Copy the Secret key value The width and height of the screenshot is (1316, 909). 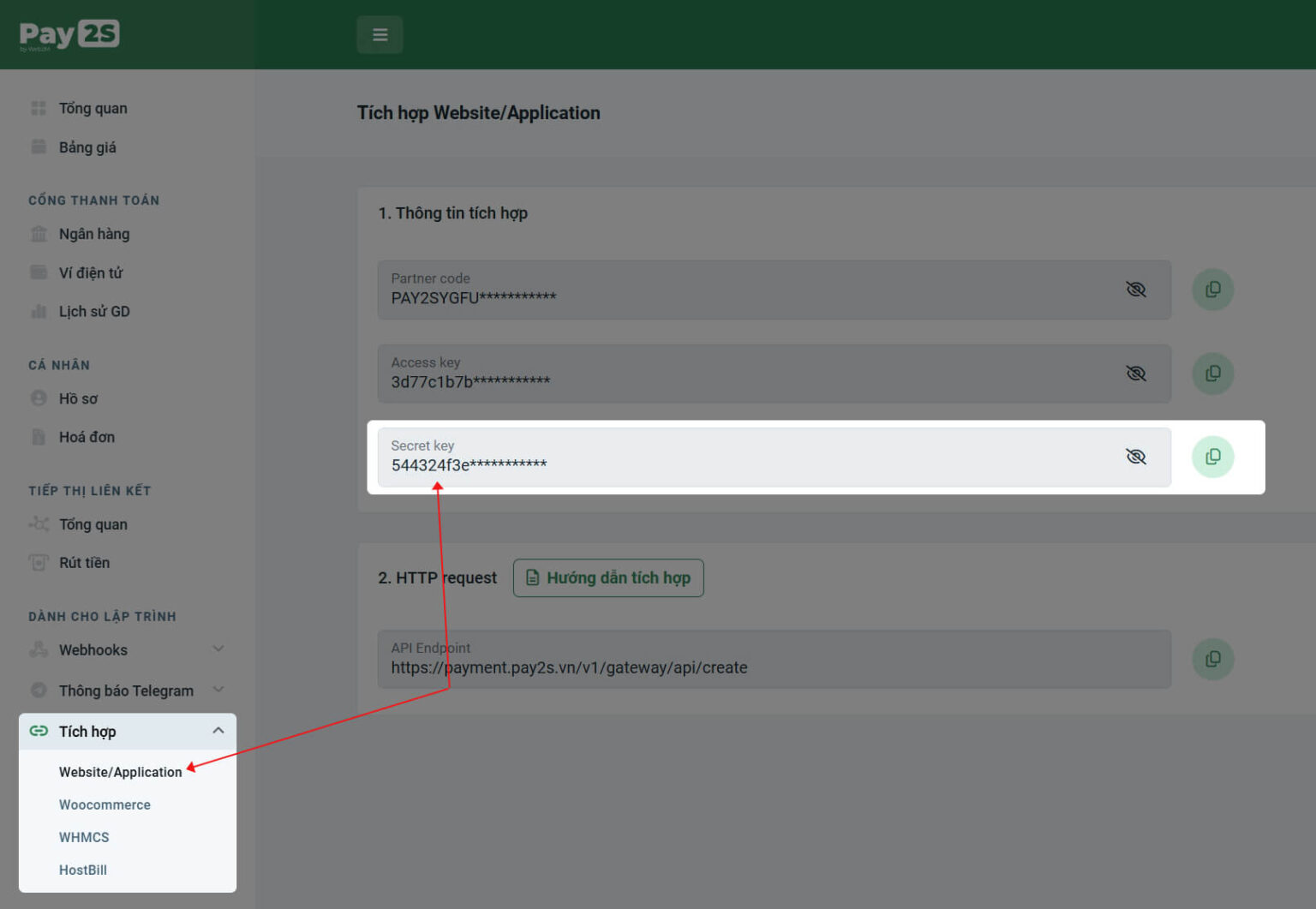click(x=1212, y=457)
